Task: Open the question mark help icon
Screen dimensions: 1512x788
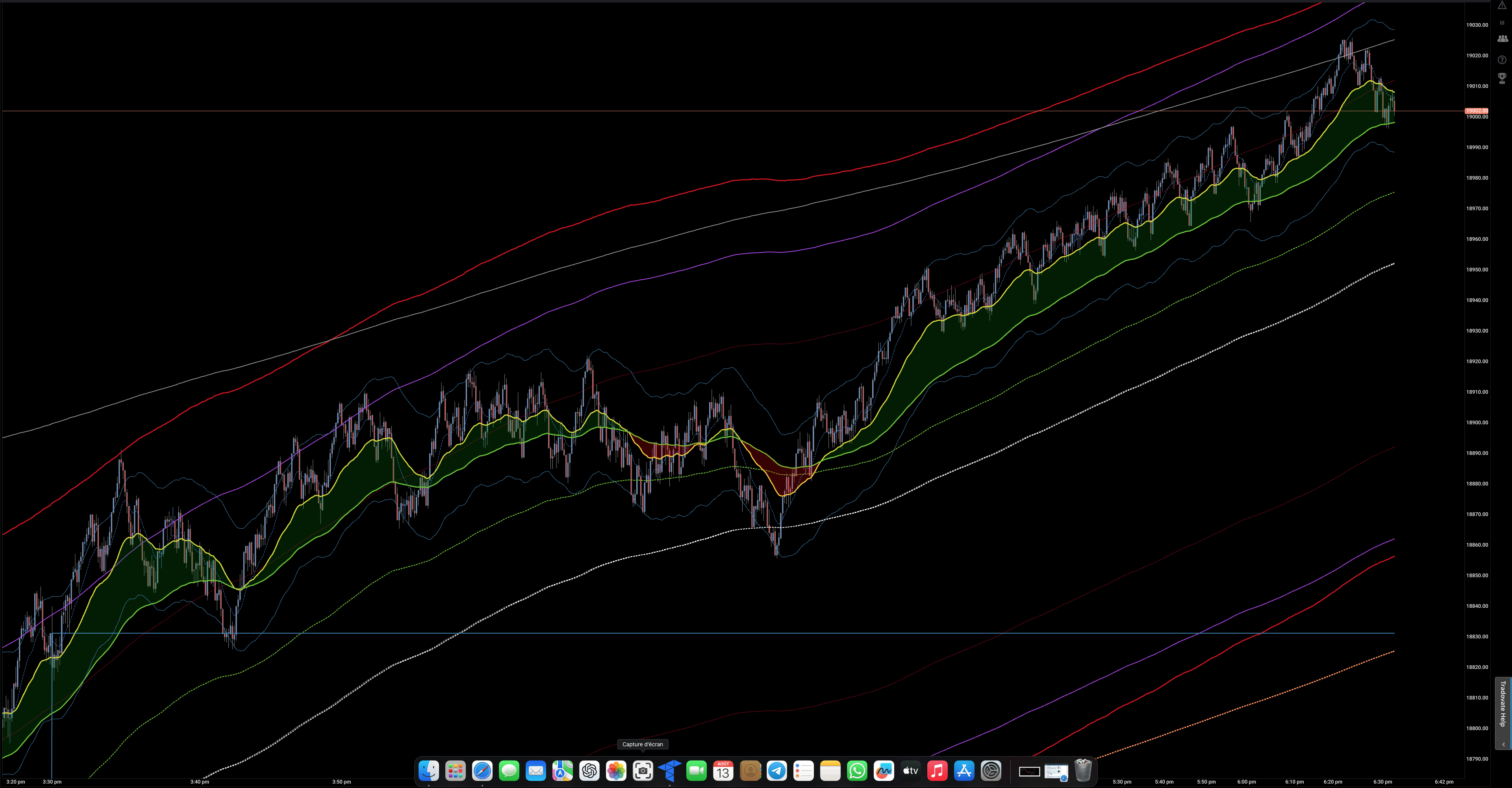Action: coord(1502,60)
